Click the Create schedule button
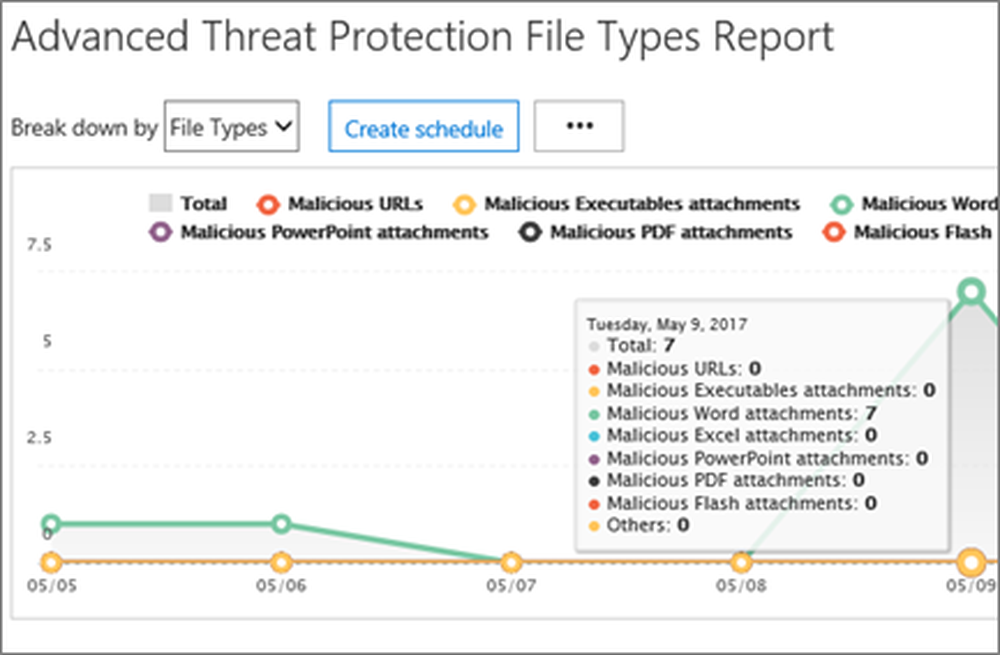This screenshot has width=1000, height=655. click(x=423, y=127)
